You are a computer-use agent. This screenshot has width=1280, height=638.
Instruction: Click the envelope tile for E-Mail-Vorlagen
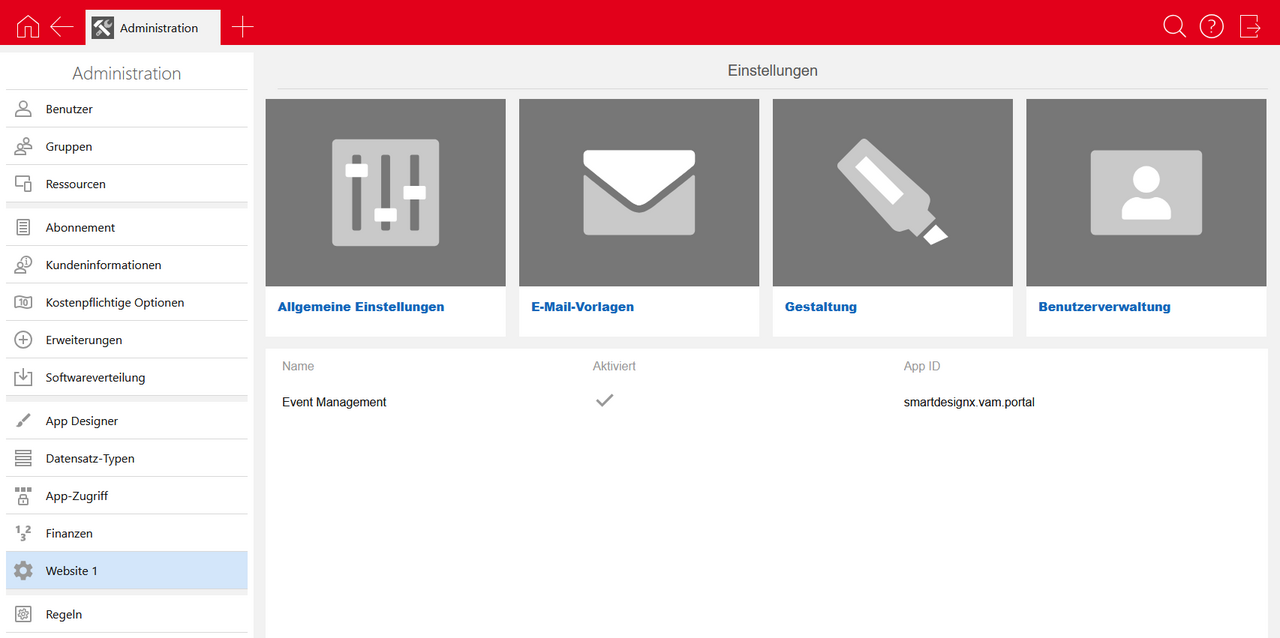(639, 192)
